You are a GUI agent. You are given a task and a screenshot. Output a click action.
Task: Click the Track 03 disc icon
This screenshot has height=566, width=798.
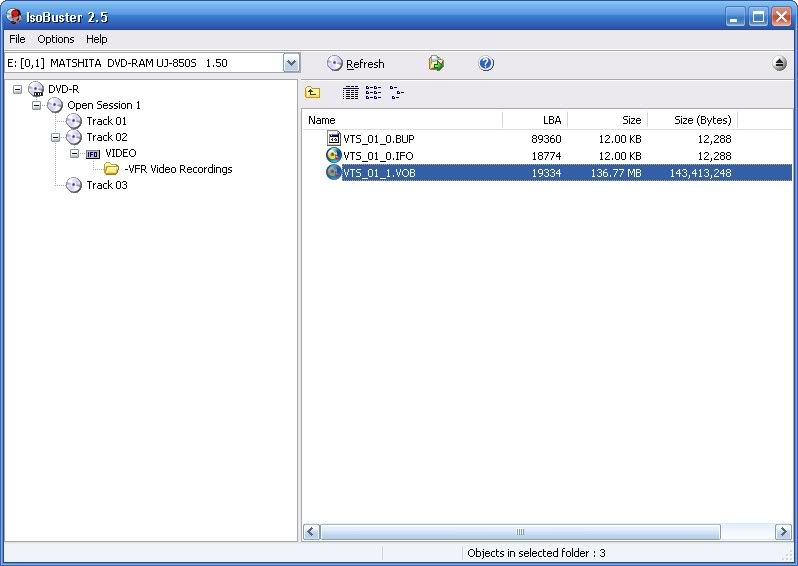(x=74, y=185)
